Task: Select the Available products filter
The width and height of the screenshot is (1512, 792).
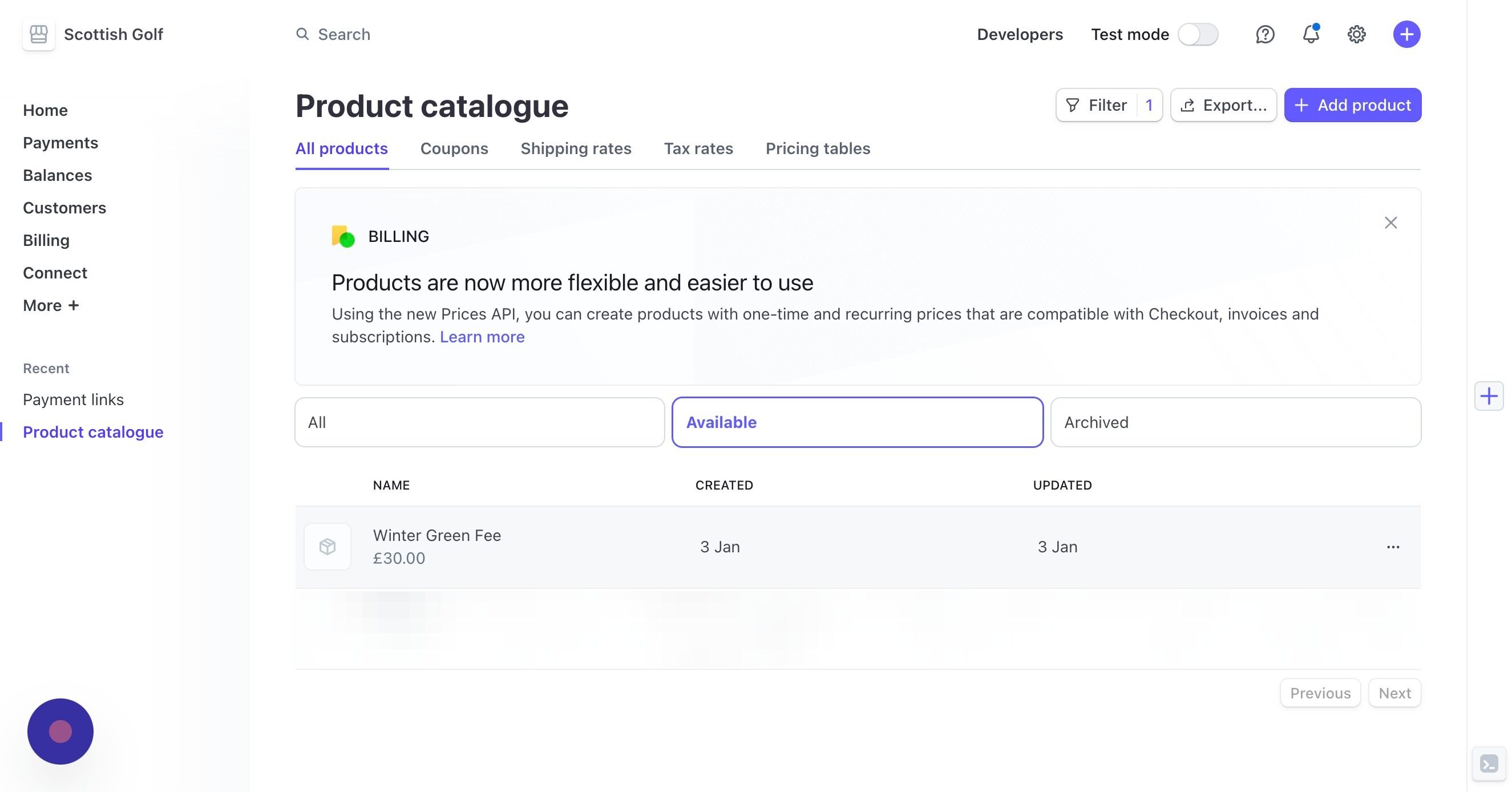Action: [857, 422]
